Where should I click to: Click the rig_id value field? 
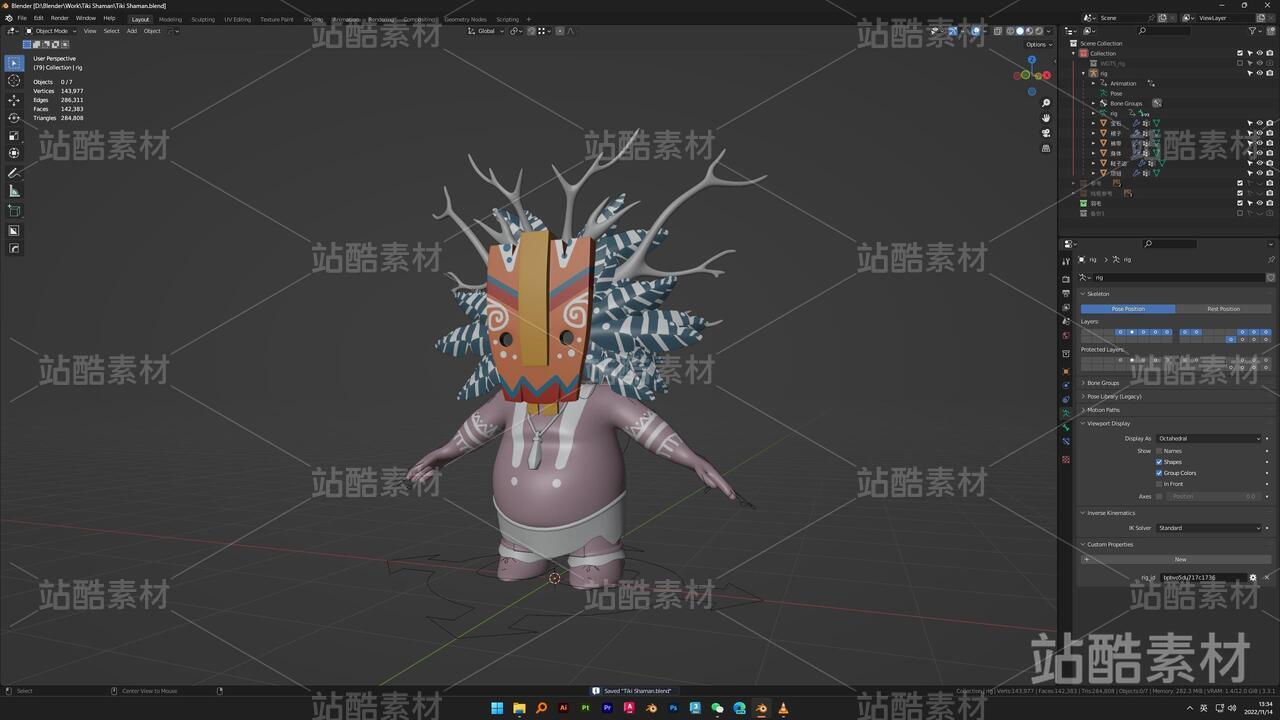point(1203,577)
